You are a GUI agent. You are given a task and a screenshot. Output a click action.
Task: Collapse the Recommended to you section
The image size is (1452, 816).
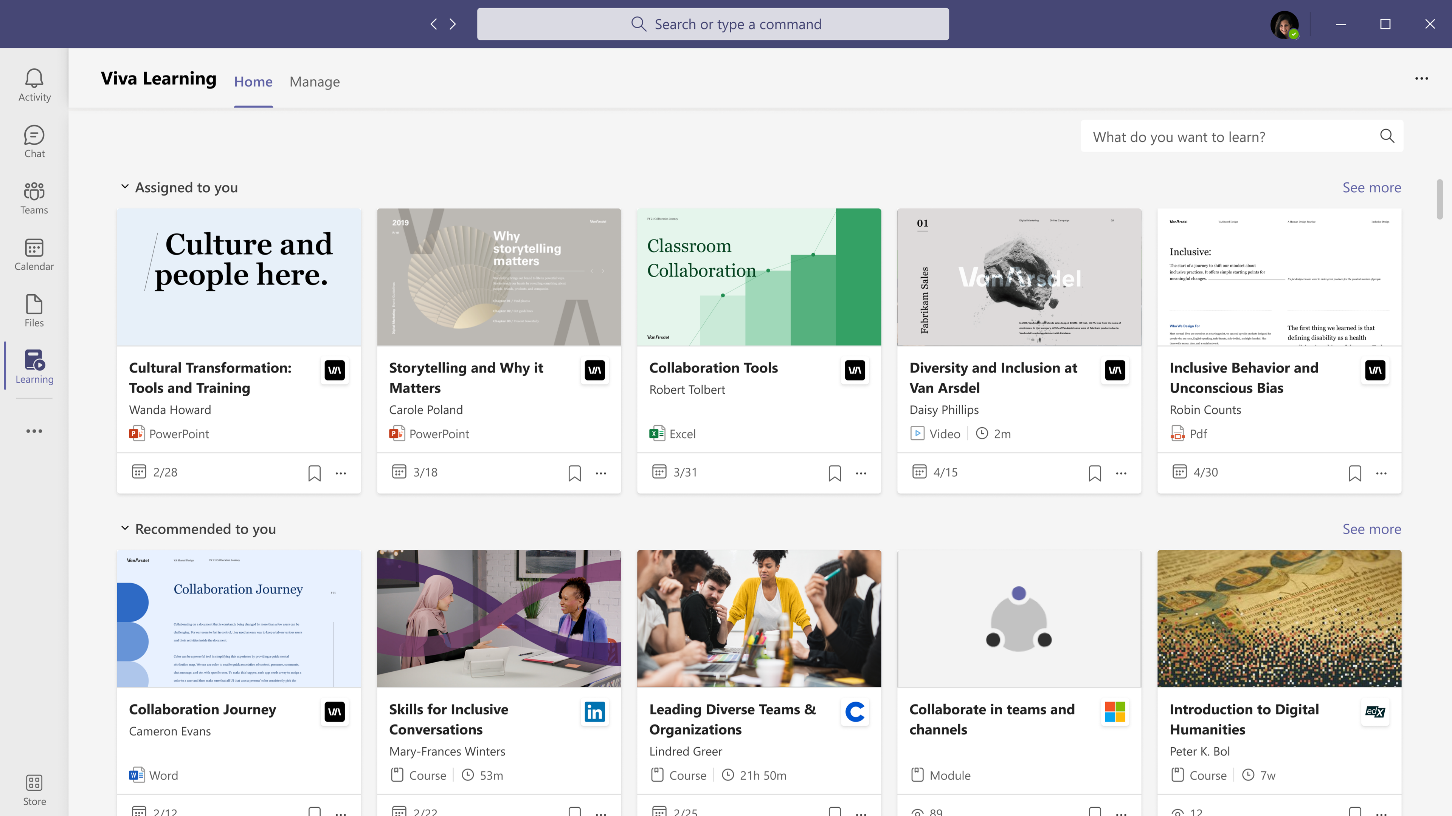tap(125, 529)
